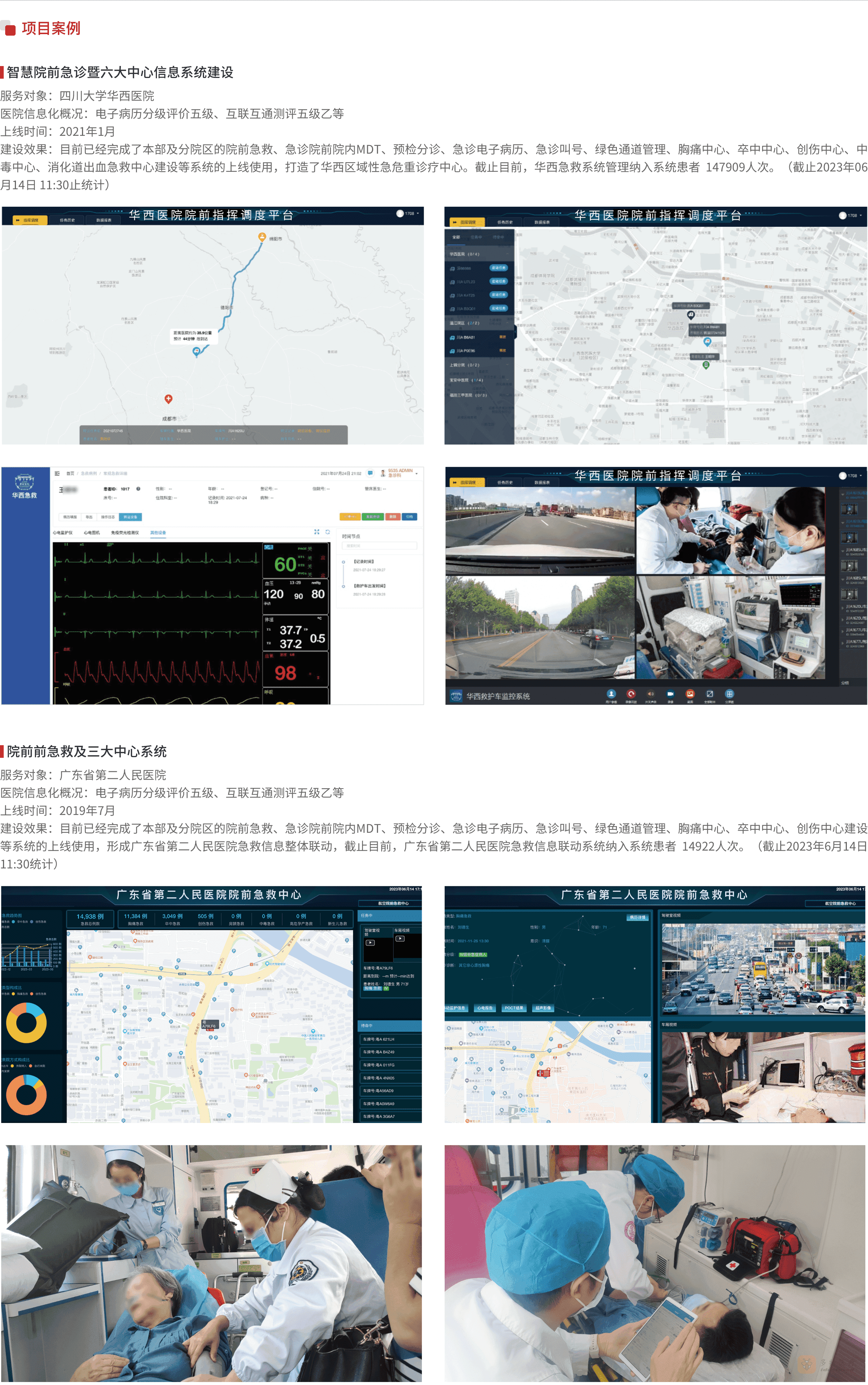Click the red 删除 button

[x=393, y=517]
